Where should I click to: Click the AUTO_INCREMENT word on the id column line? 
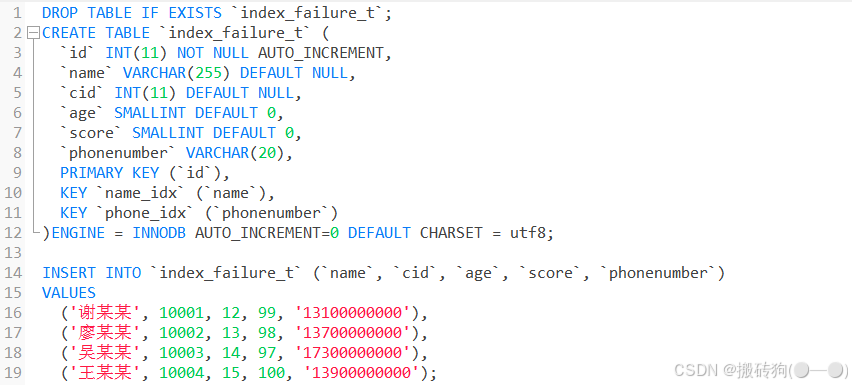click(x=320, y=53)
